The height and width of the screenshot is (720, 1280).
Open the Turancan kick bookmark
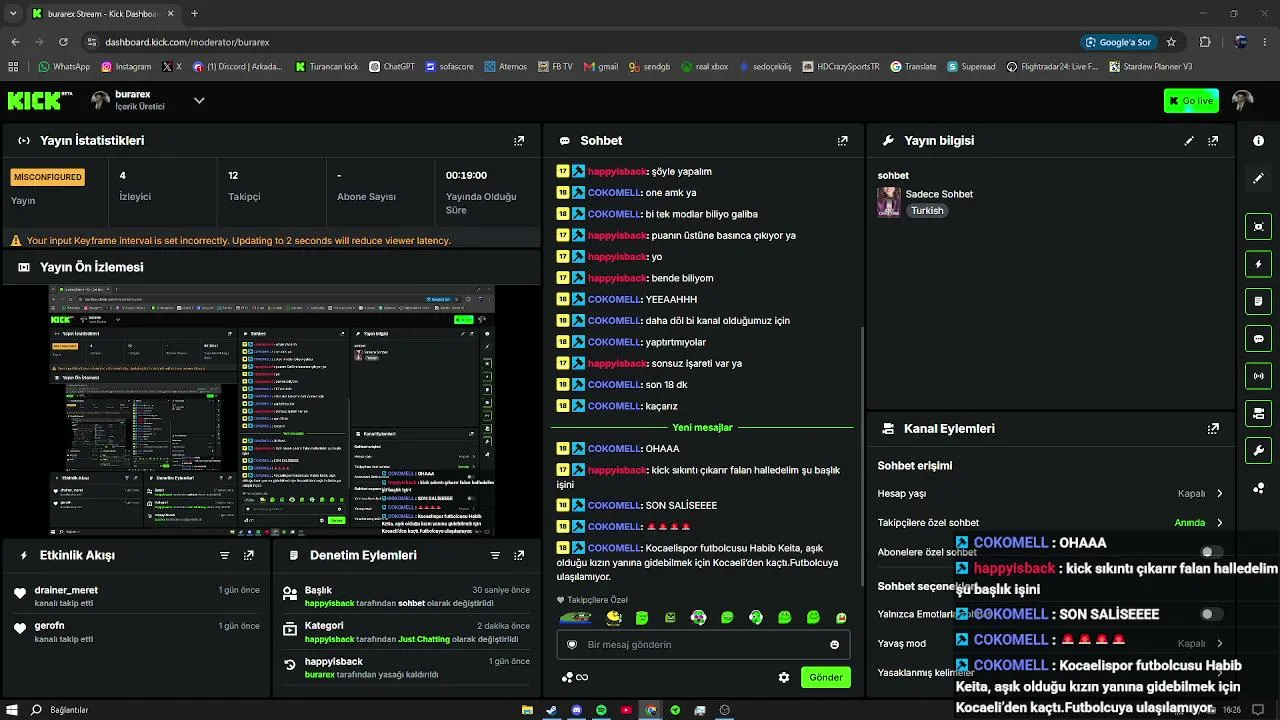(327, 67)
